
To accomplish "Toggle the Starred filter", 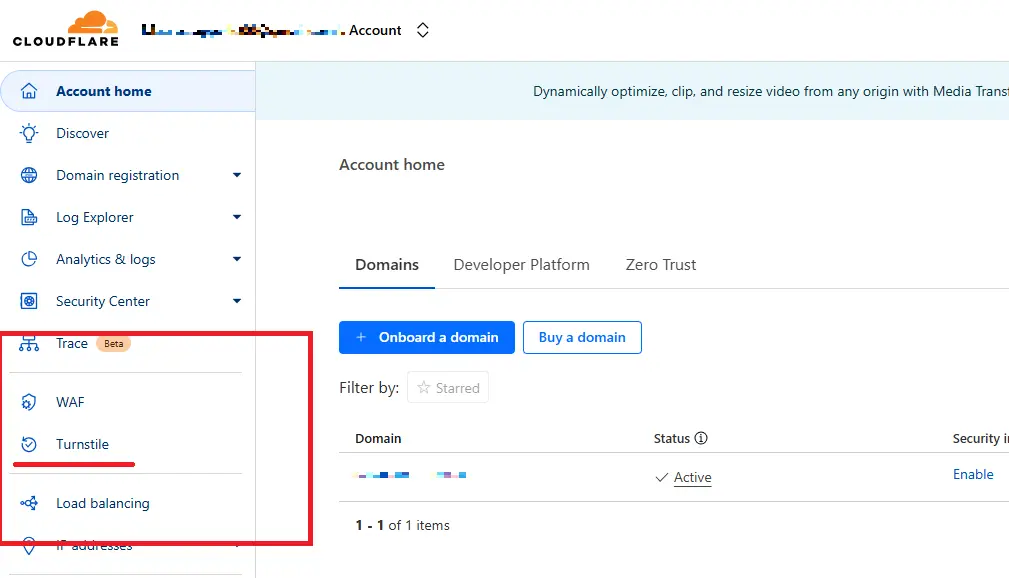I will tap(448, 388).
